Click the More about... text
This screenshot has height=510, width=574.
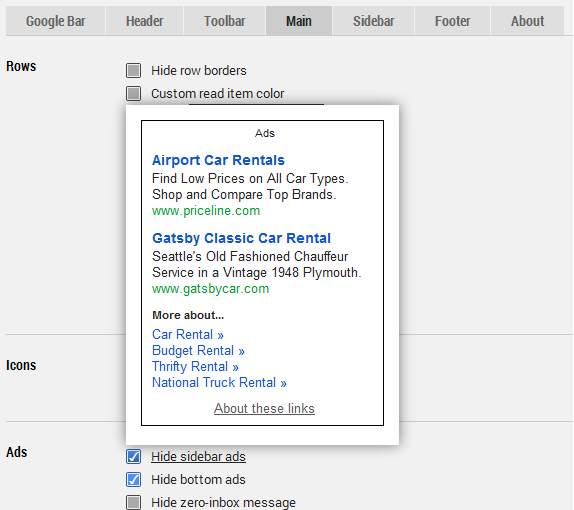[x=188, y=315]
